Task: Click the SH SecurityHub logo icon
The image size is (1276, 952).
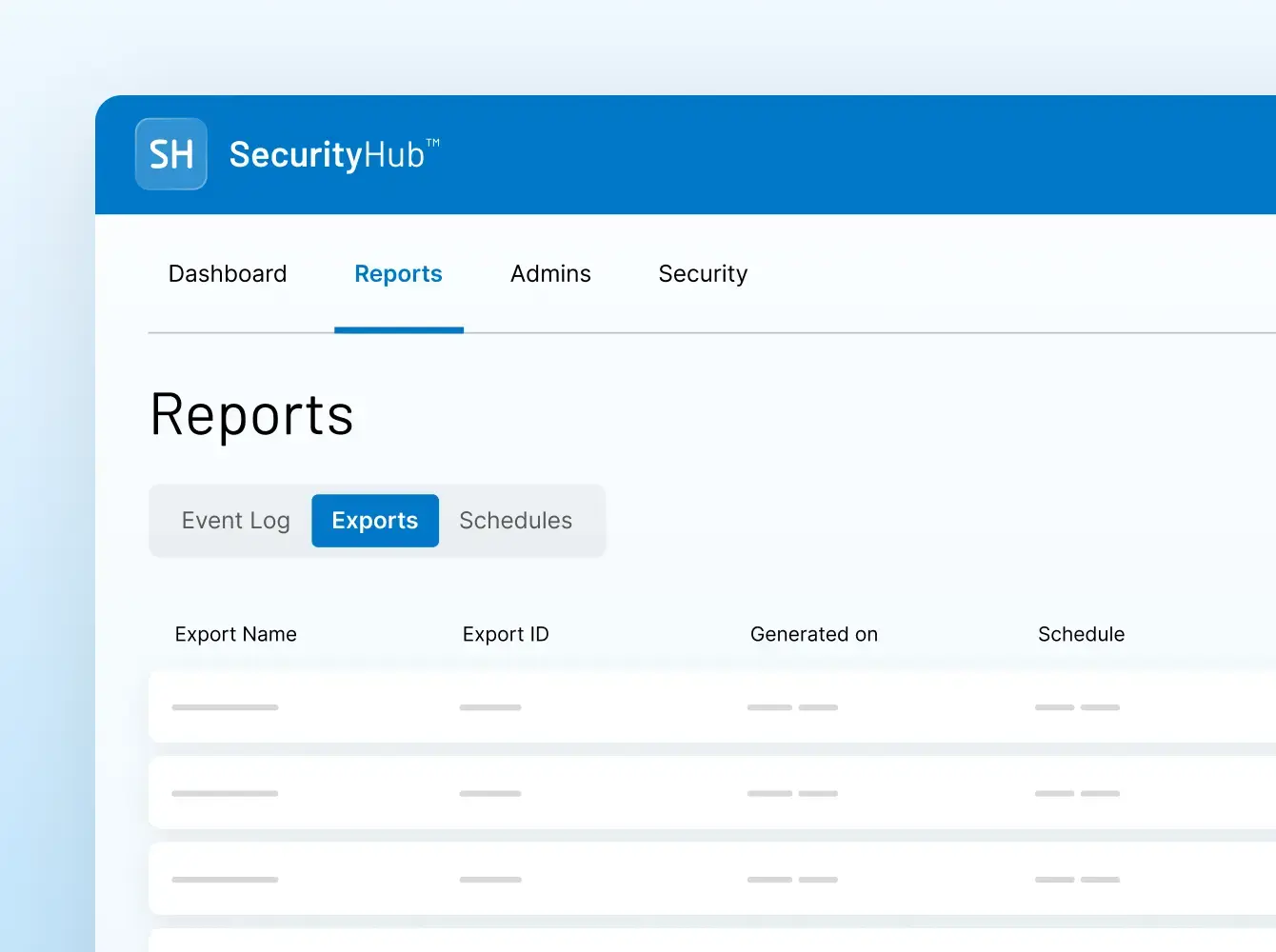Action: tap(170, 153)
